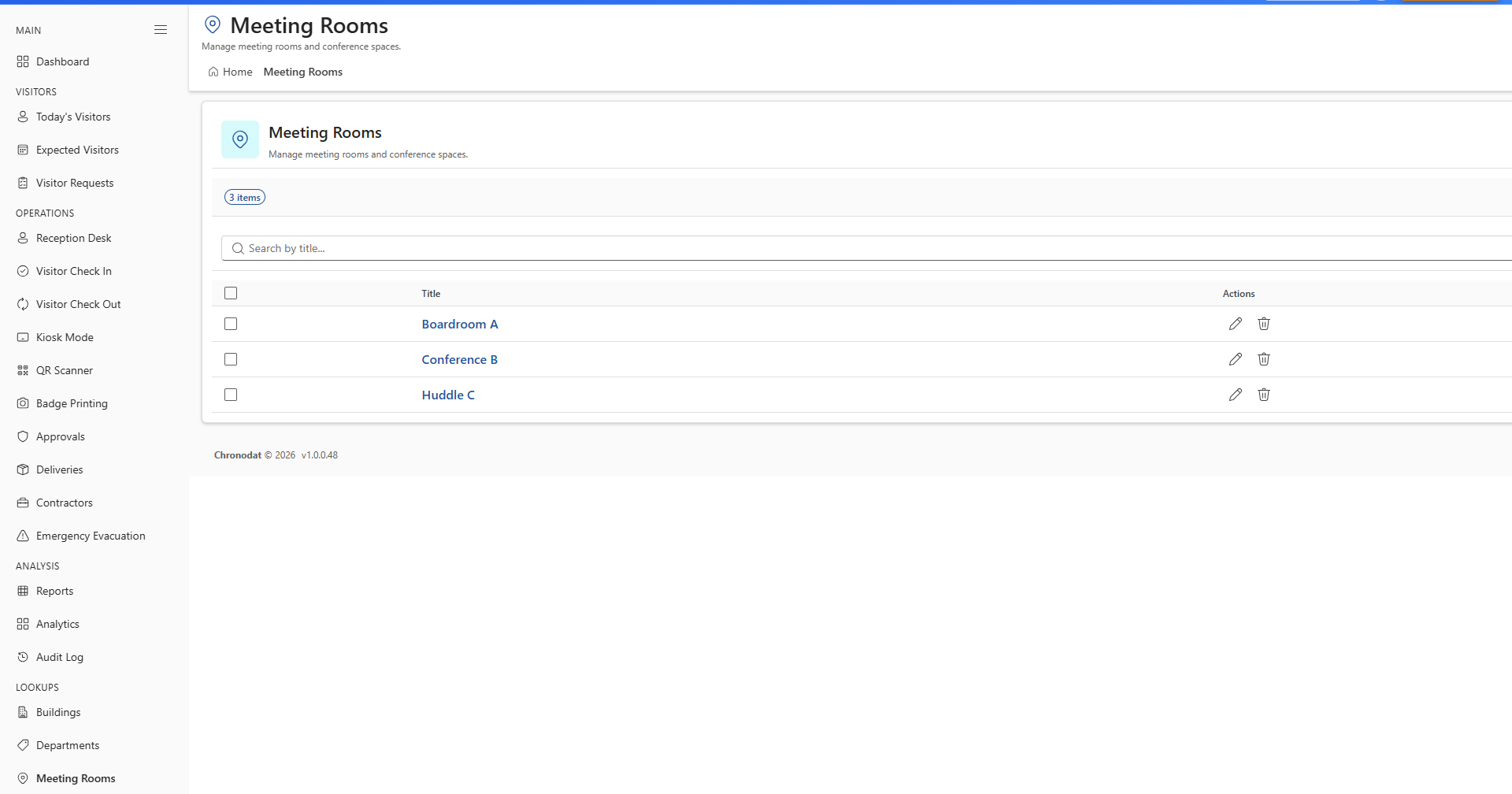Open the Huddle C title link
Viewport: 1512px width, 794px height.
448,395
